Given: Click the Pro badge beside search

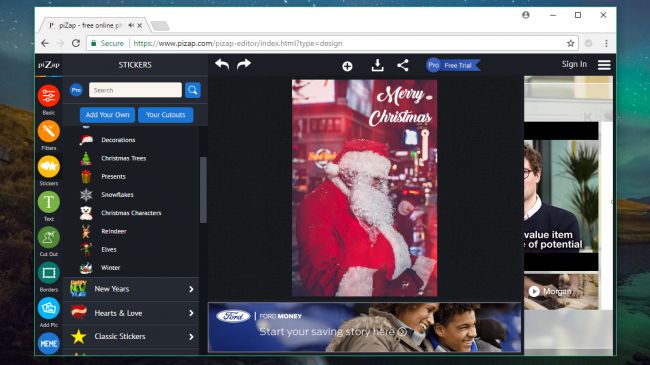Looking at the screenshot, I should tap(76, 90).
